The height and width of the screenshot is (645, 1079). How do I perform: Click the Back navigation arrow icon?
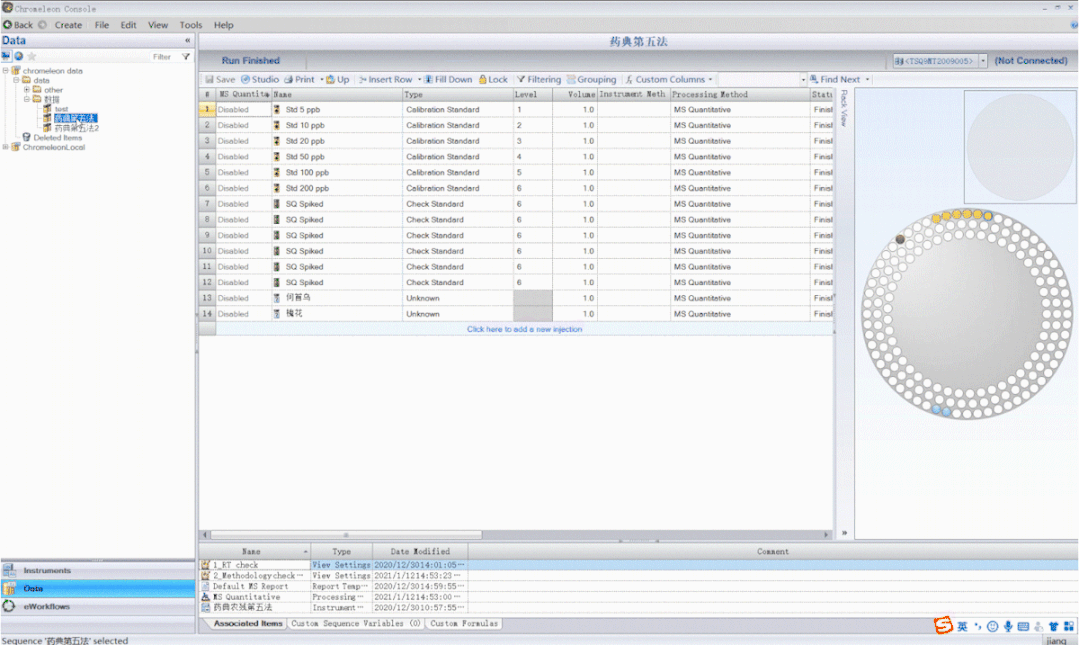(7, 25)
